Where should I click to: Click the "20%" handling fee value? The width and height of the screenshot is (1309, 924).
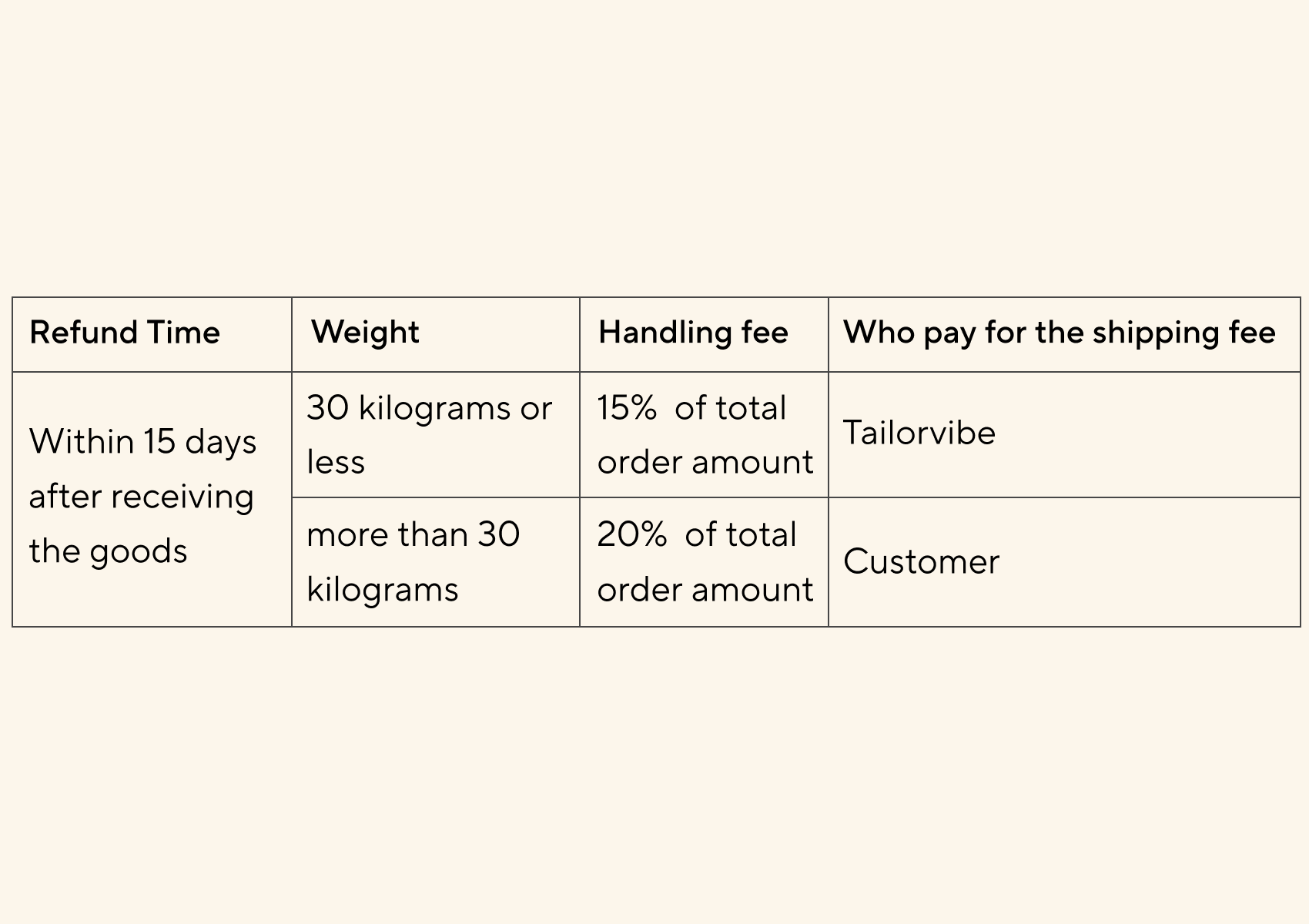pyautogui.click(x=631, y=534)
